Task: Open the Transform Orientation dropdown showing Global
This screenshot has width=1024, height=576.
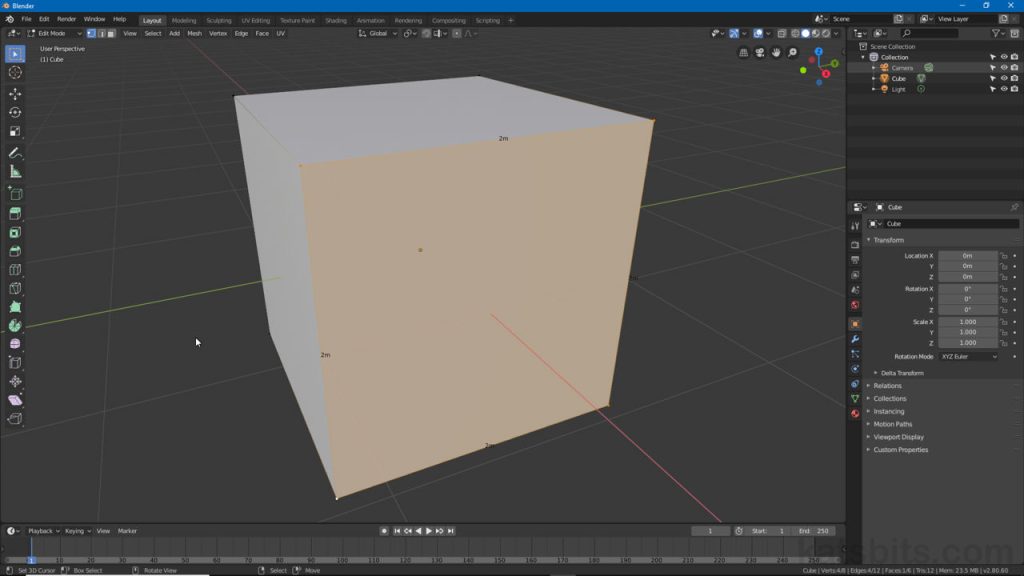Action: pyautogui.click(x=380, y=33)
